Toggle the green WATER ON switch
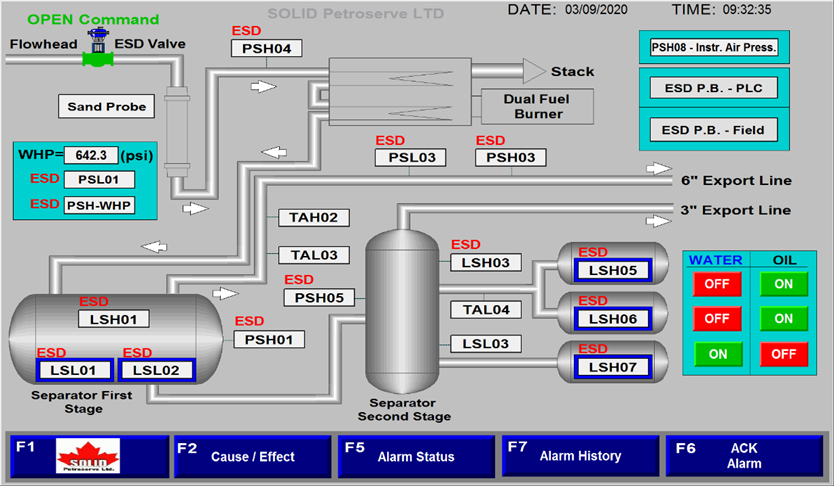This screenshot has height=486, width=834. 717,354
